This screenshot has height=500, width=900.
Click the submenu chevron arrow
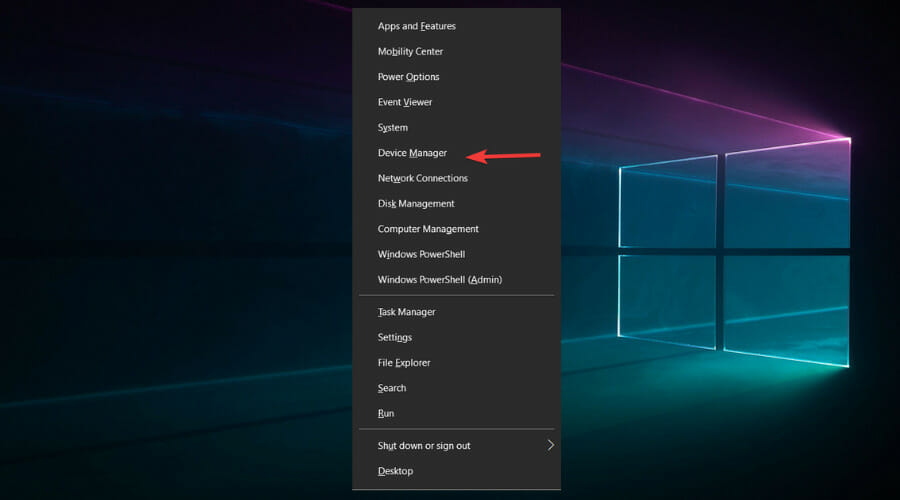point(550,445)
